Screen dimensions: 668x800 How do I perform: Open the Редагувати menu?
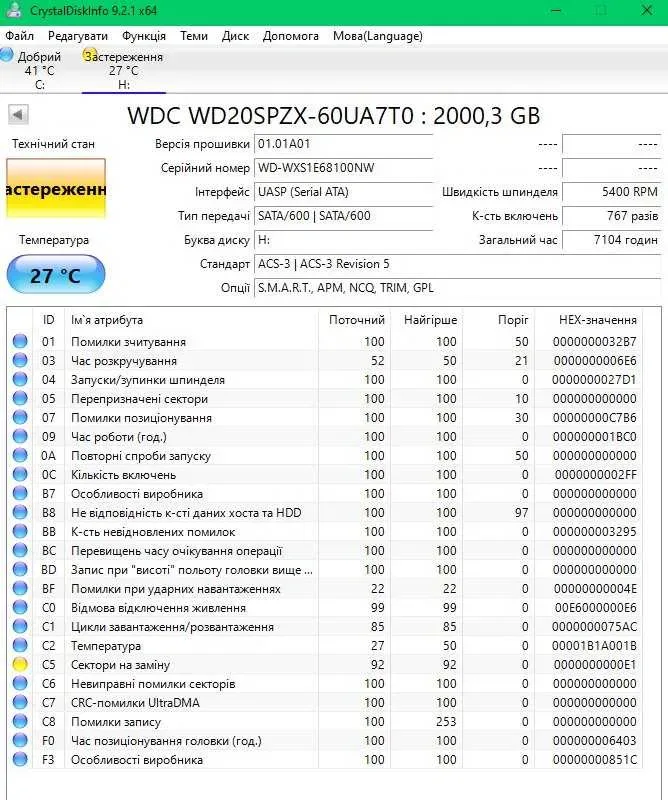pos(78,36)
